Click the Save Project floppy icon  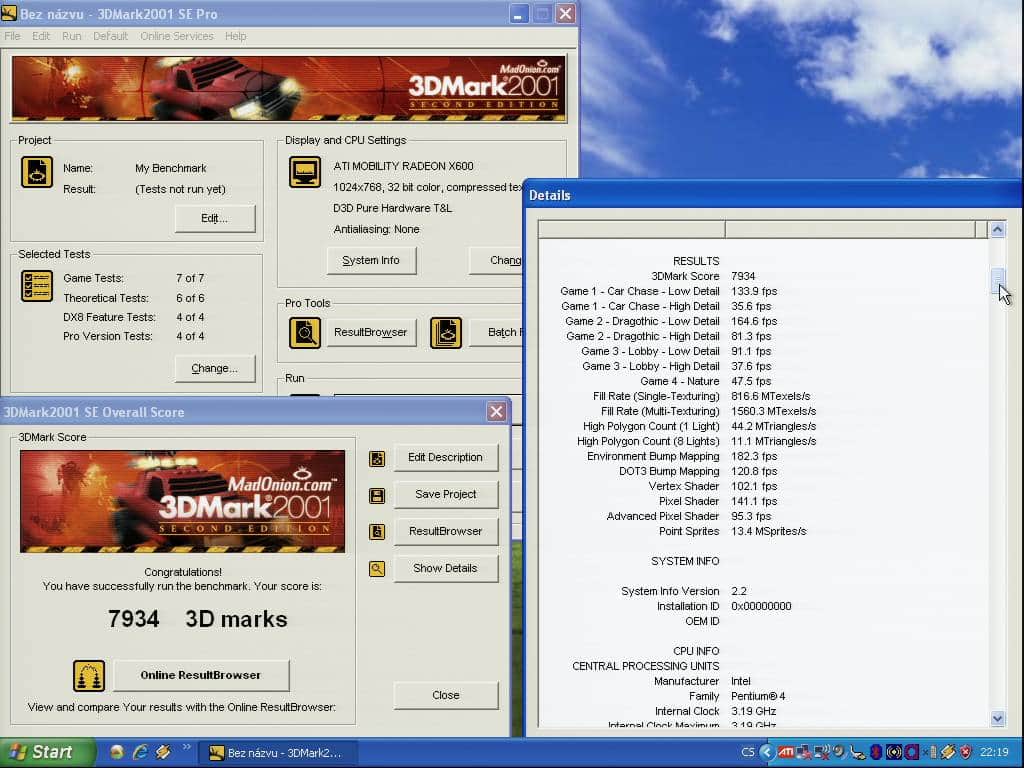coord(377,496)
